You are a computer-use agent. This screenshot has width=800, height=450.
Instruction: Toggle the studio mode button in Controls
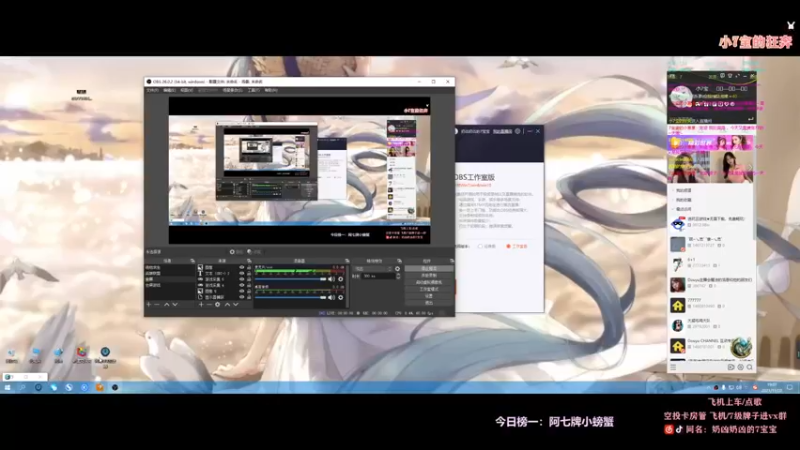[429, 289]
